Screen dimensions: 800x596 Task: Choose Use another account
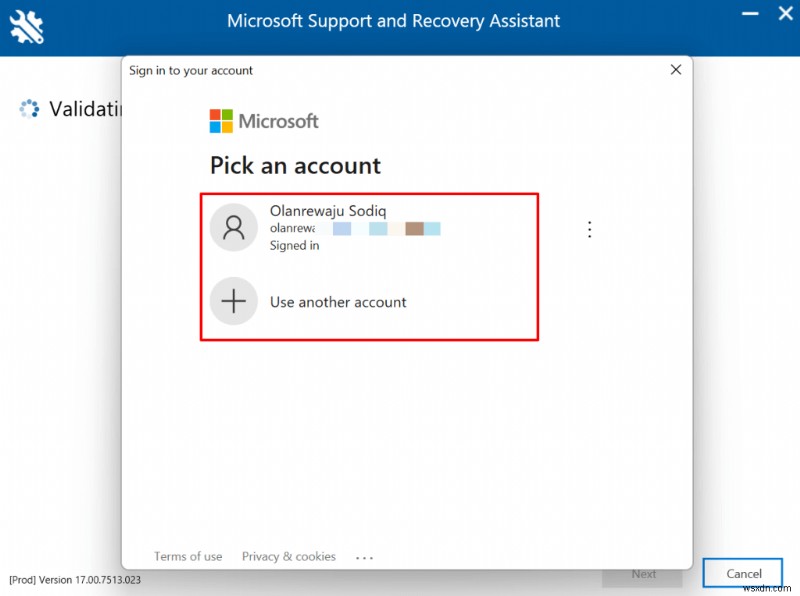[340, 302]
